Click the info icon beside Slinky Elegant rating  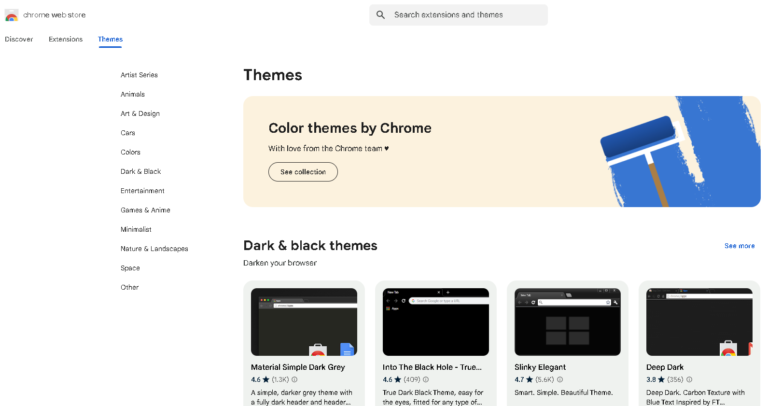560,380
